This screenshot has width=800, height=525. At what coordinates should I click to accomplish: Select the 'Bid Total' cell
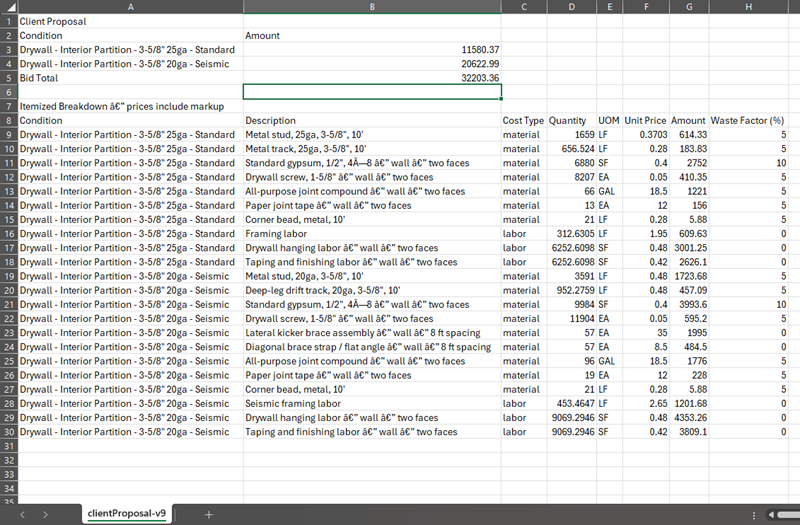(131, 78)
